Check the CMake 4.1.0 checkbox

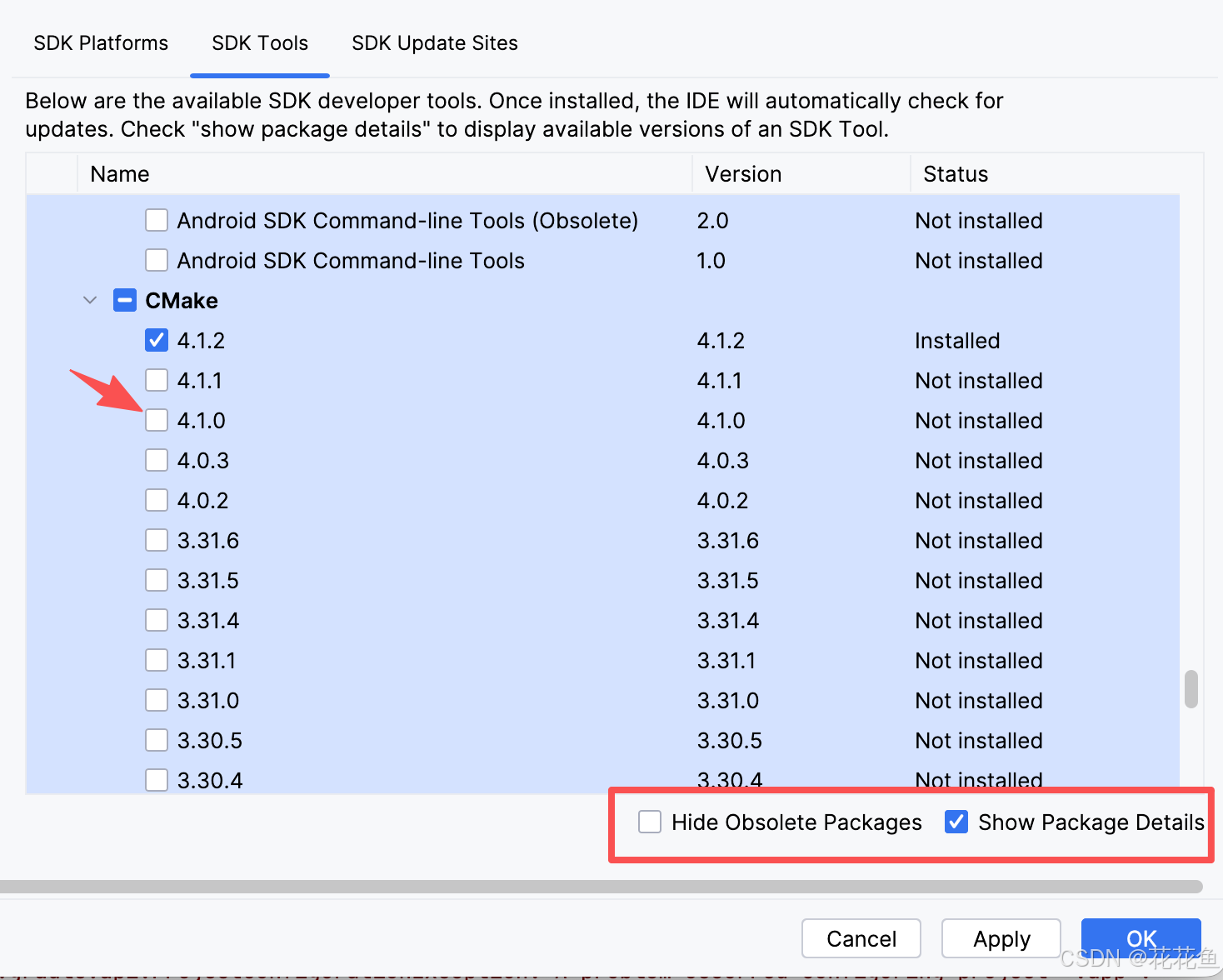(x=157, y=420)
